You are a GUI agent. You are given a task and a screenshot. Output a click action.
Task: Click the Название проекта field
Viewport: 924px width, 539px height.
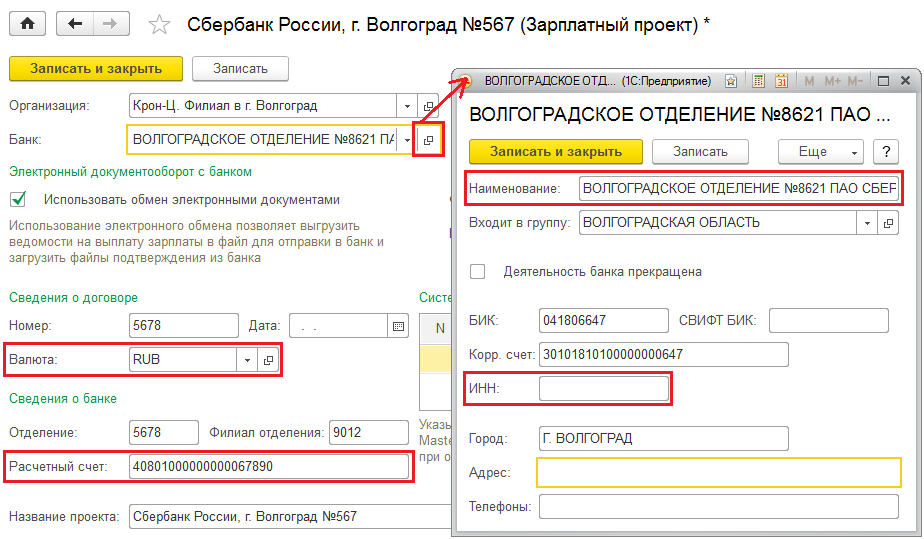tap(291, 517)
